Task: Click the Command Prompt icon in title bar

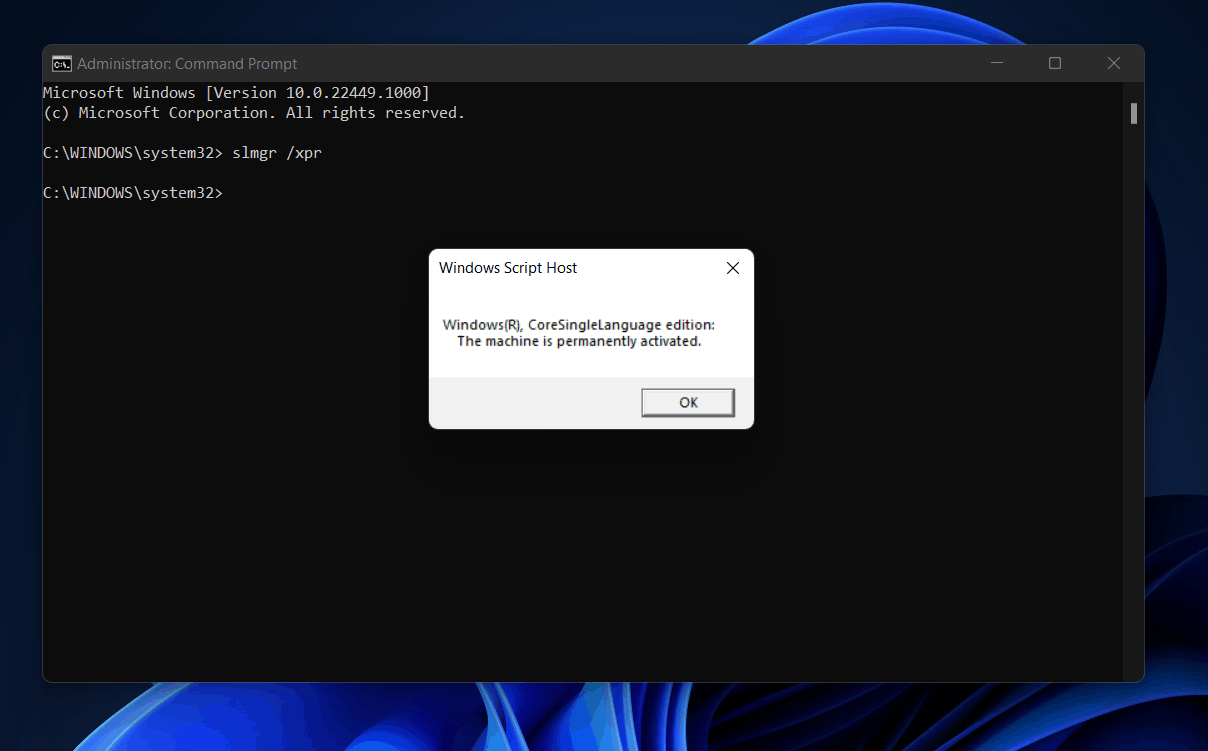Action: coord(62,64)
